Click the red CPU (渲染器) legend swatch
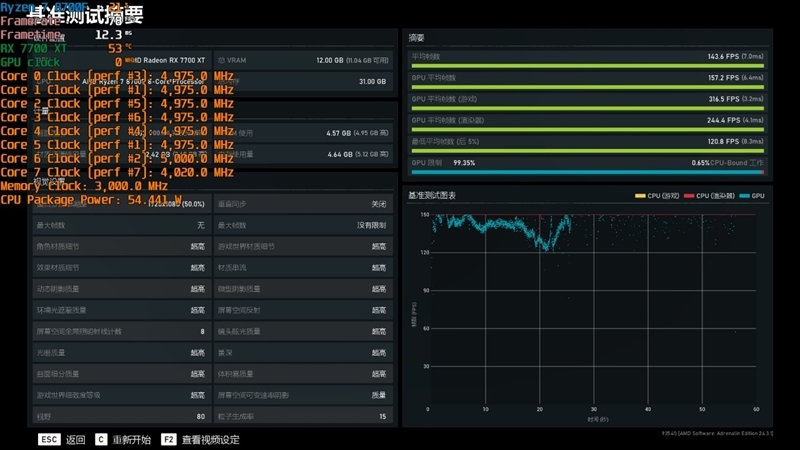The width and height of the screenshot is (800, 450). 688,196
